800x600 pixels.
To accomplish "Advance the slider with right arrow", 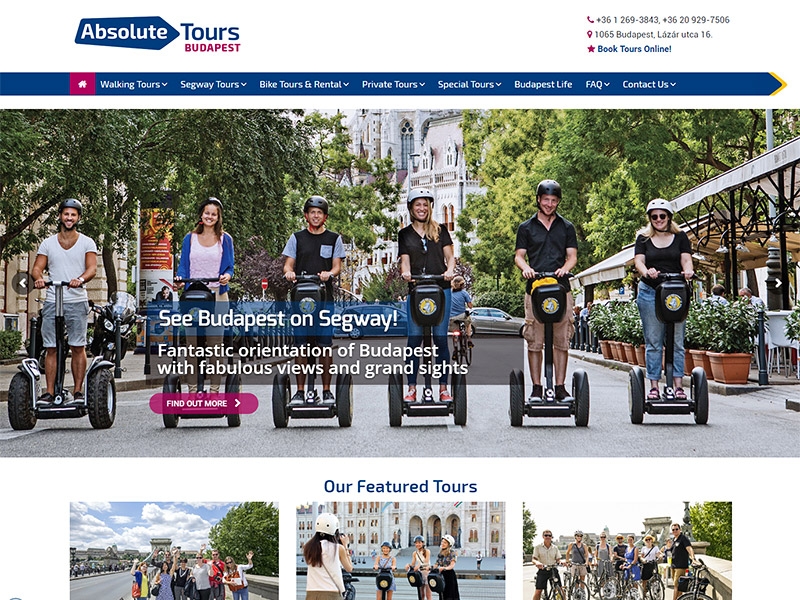I will (x=778, y=283).
